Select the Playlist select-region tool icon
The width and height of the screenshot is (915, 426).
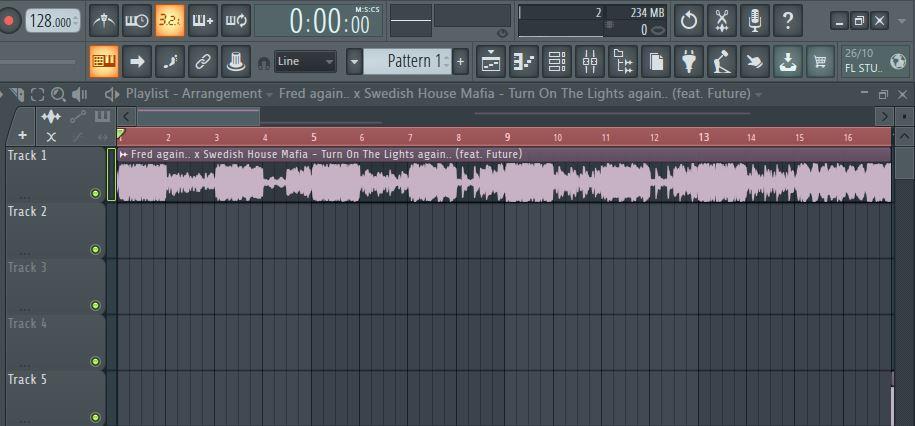click(x=38, y=94)
